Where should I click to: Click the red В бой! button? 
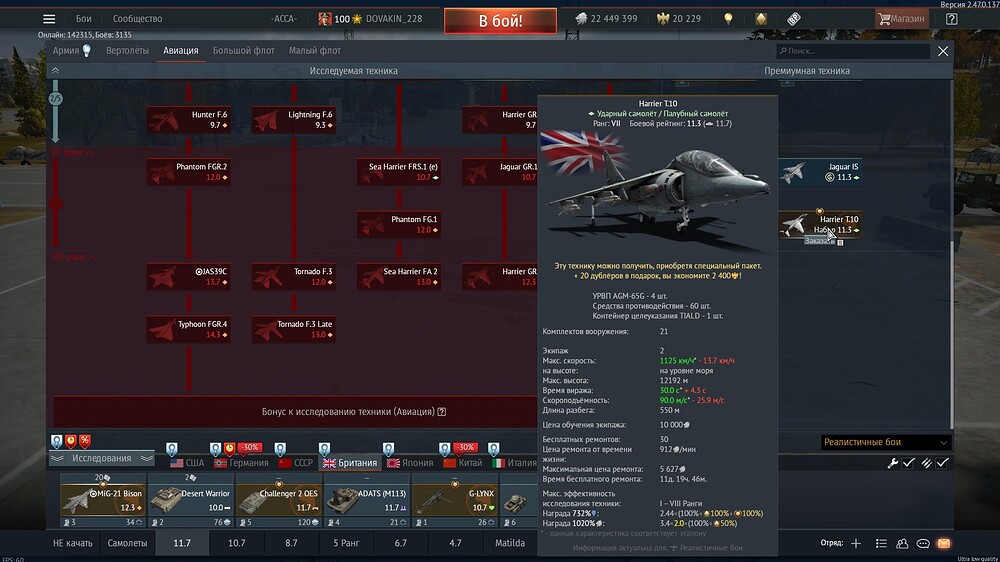pyautogui.click(x=500, y=20)
